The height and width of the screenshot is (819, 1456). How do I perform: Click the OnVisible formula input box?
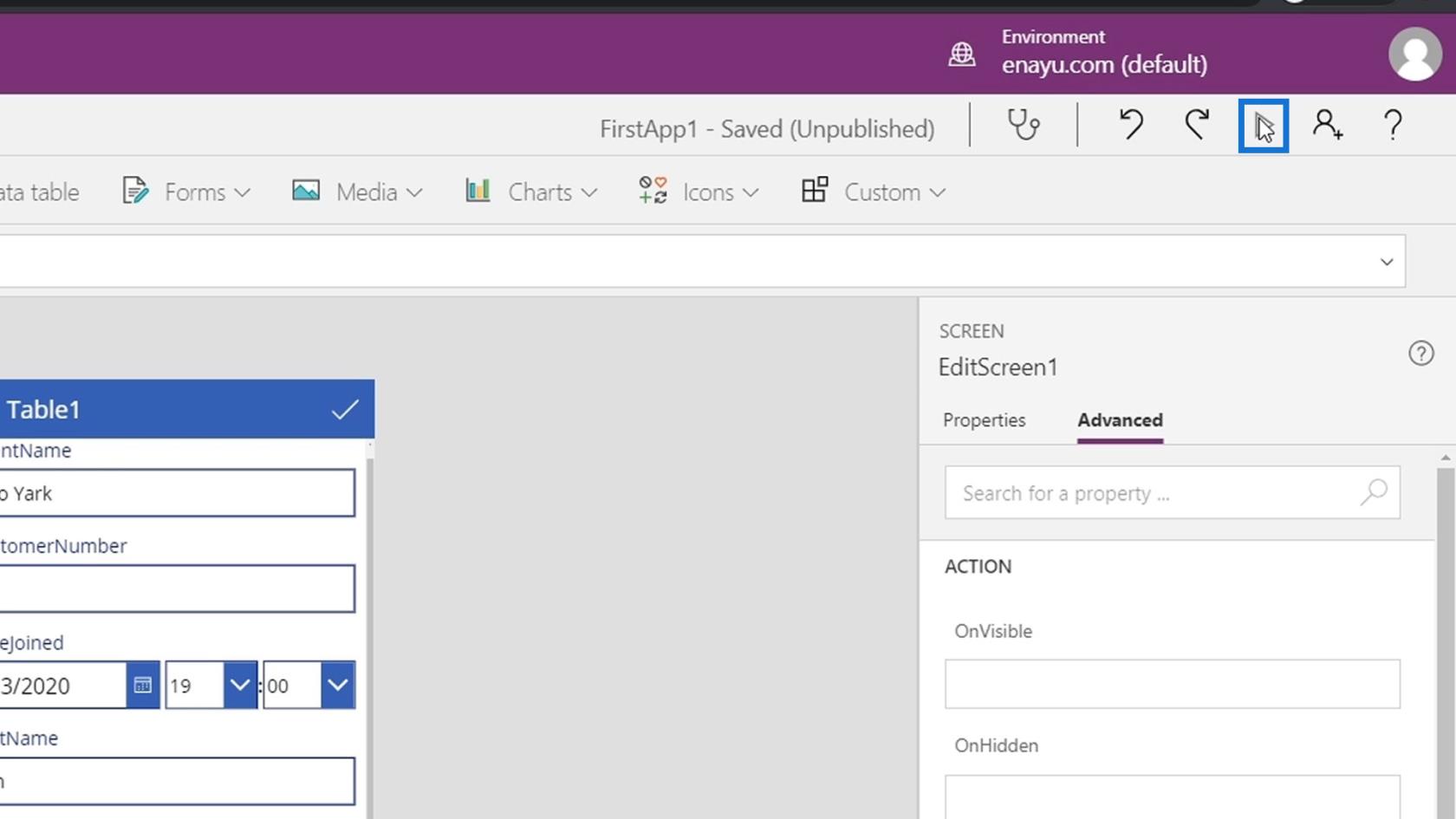tap(1172, 684)
